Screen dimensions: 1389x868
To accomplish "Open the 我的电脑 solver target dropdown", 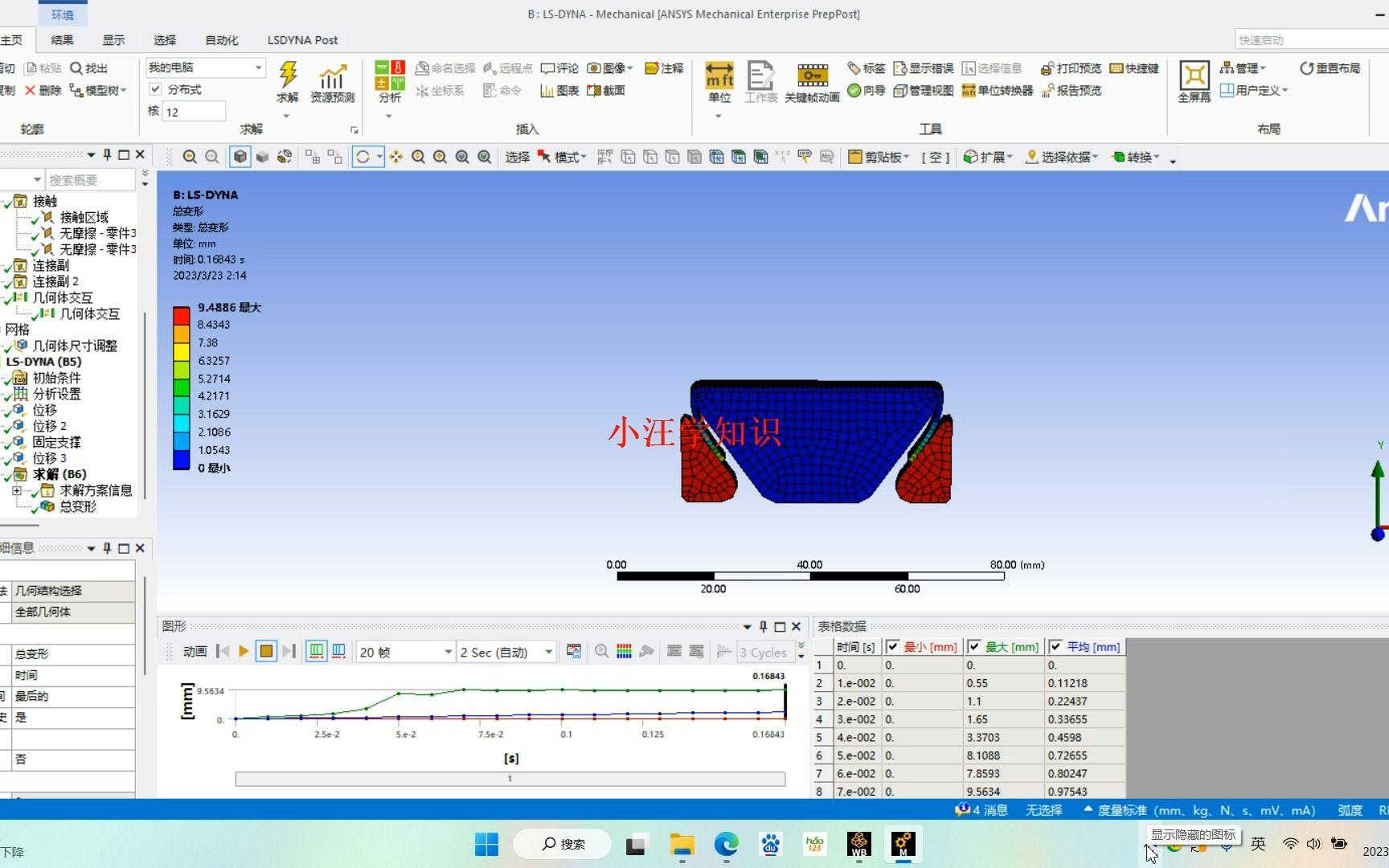I will pyautogui.click(x=257, y=68).
